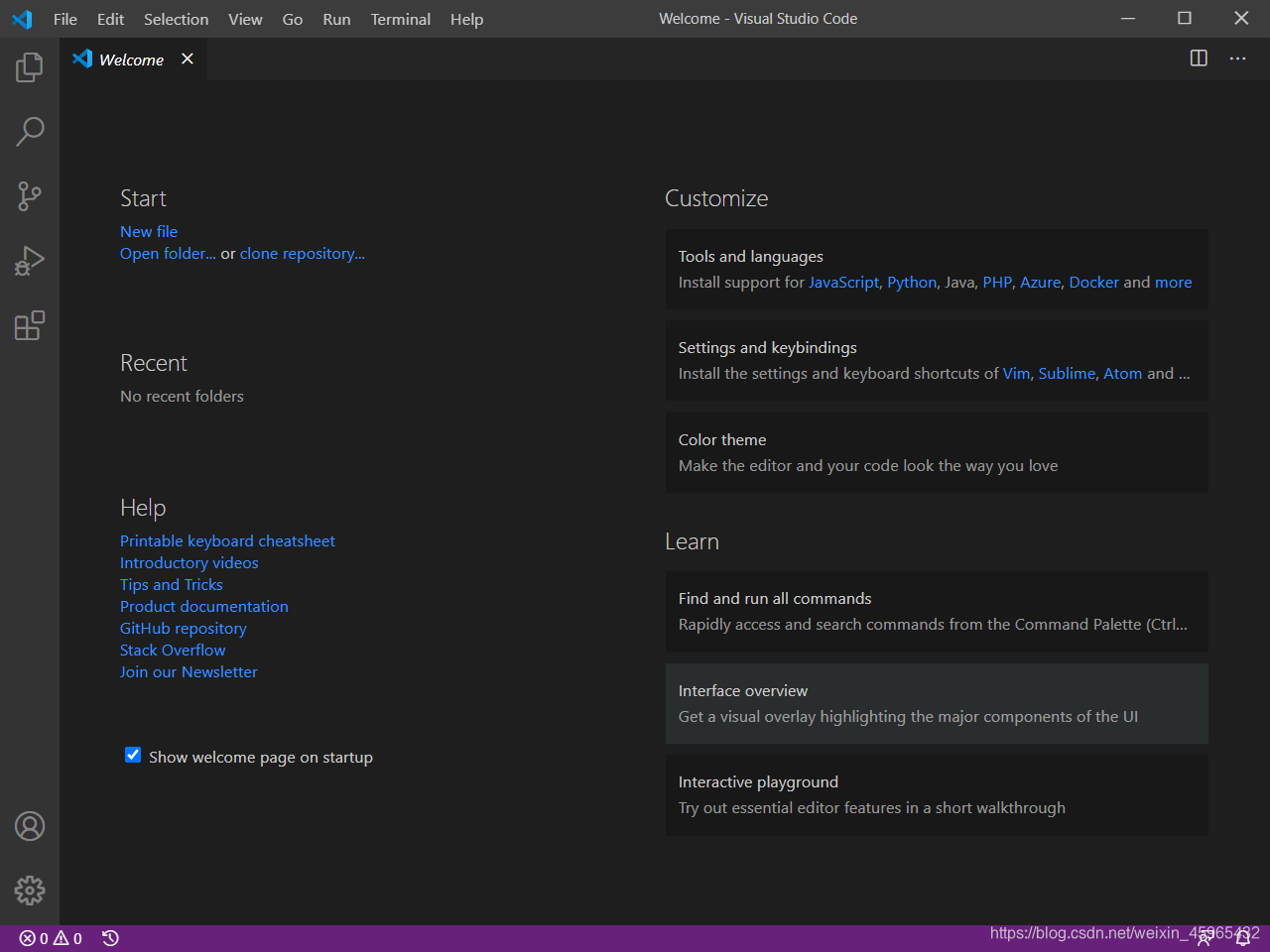Open the Explorer view in activity bar
Viewport: 1270px width, 952px height.
30,67
